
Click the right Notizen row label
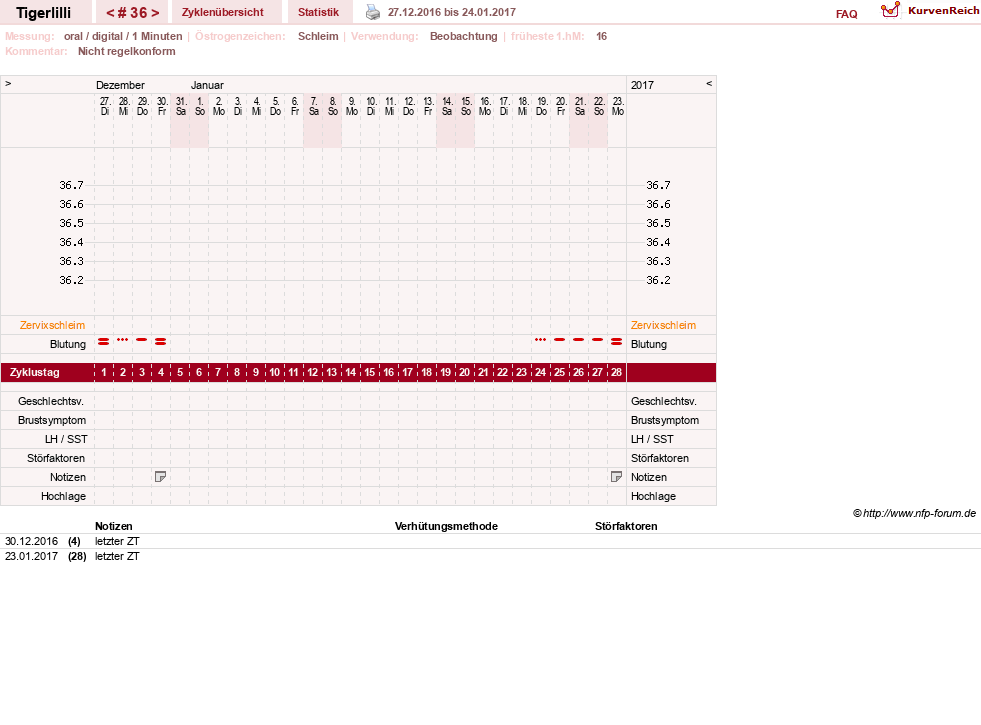pyautogui.click(x=649, y=477)
